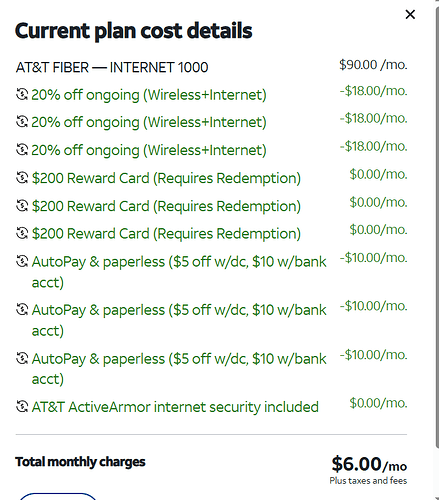Click recurring icon beside third AutoPay & paperless

click(x=22, y=359)
